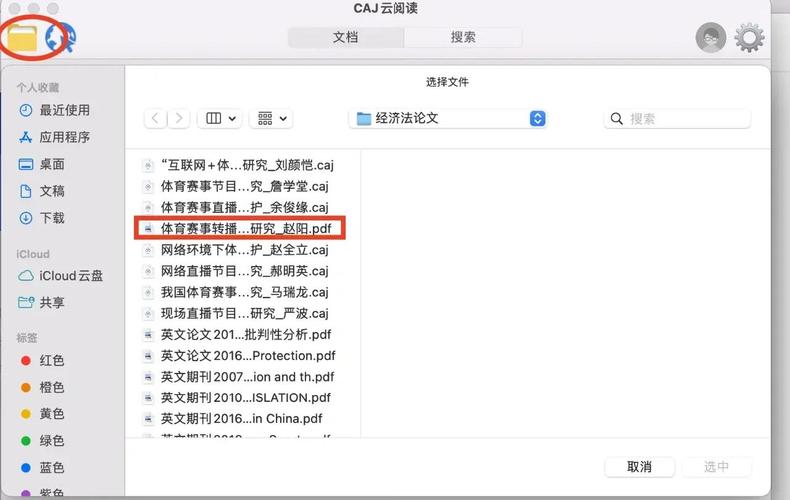Open the grouping options dropdown
This screenshot has width=790, height=500.
[x=272, y=118]
